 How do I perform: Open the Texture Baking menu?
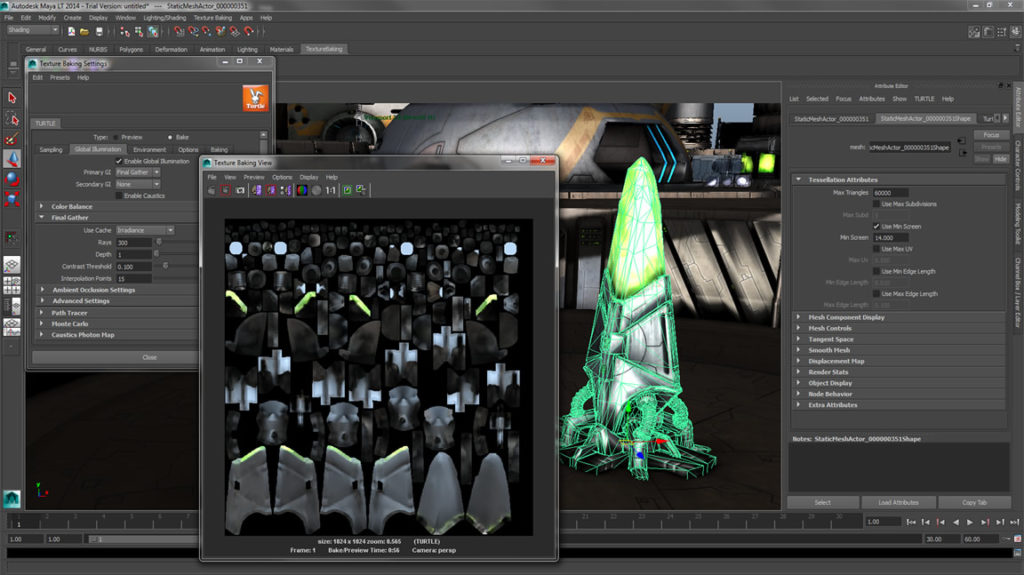tap(212, 18)
